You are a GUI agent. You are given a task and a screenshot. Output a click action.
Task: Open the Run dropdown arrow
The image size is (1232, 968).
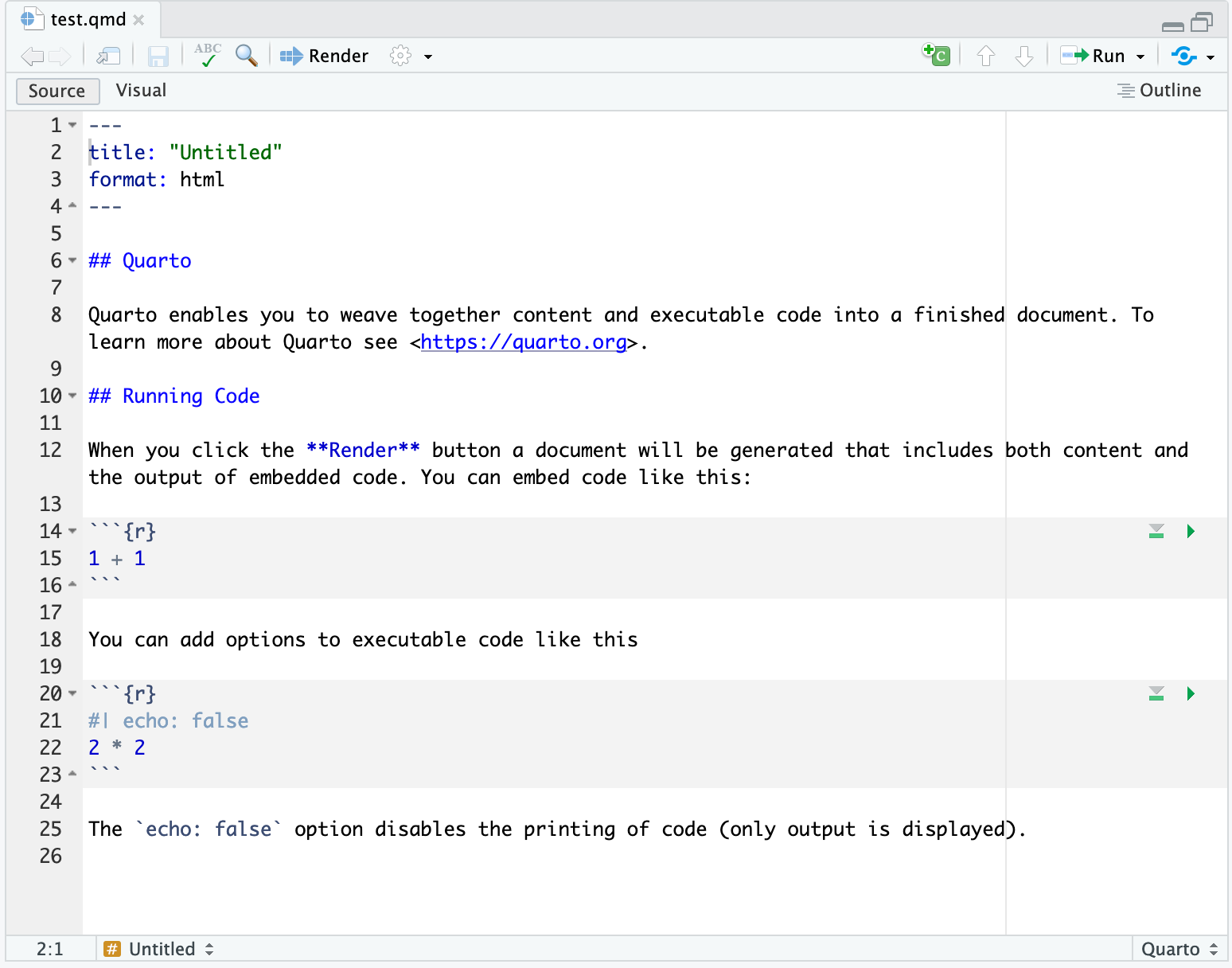click(x=1140, y=57)
